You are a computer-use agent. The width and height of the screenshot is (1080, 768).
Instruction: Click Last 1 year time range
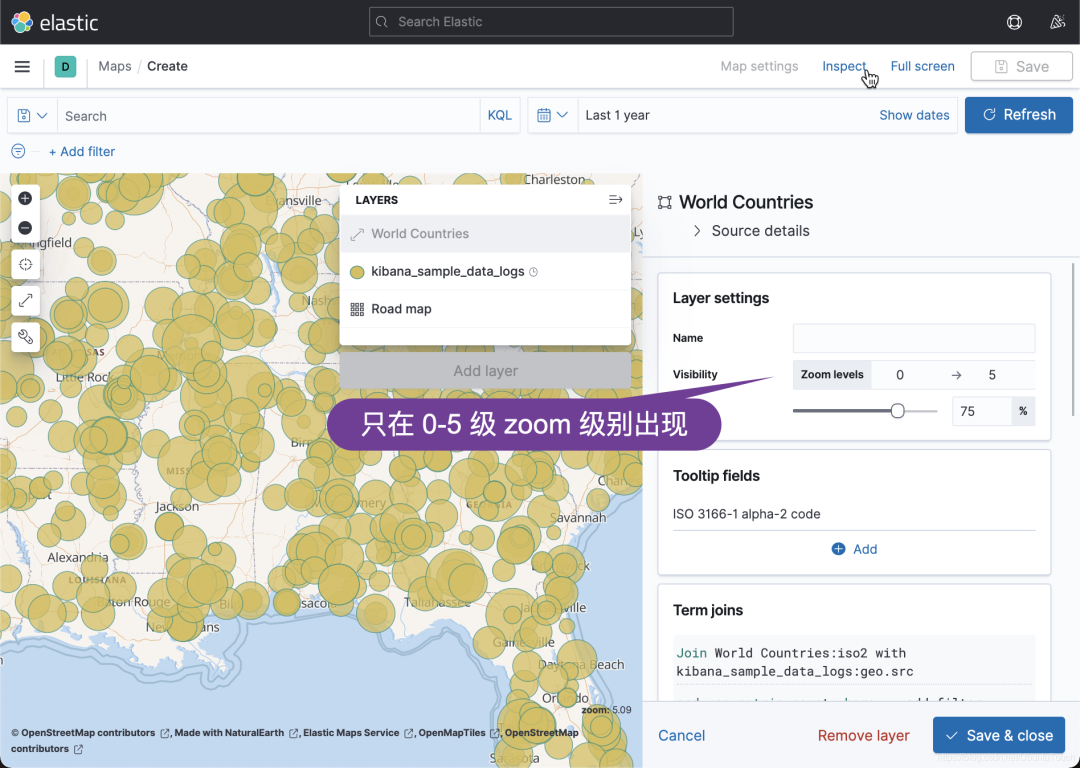(617, 115)
